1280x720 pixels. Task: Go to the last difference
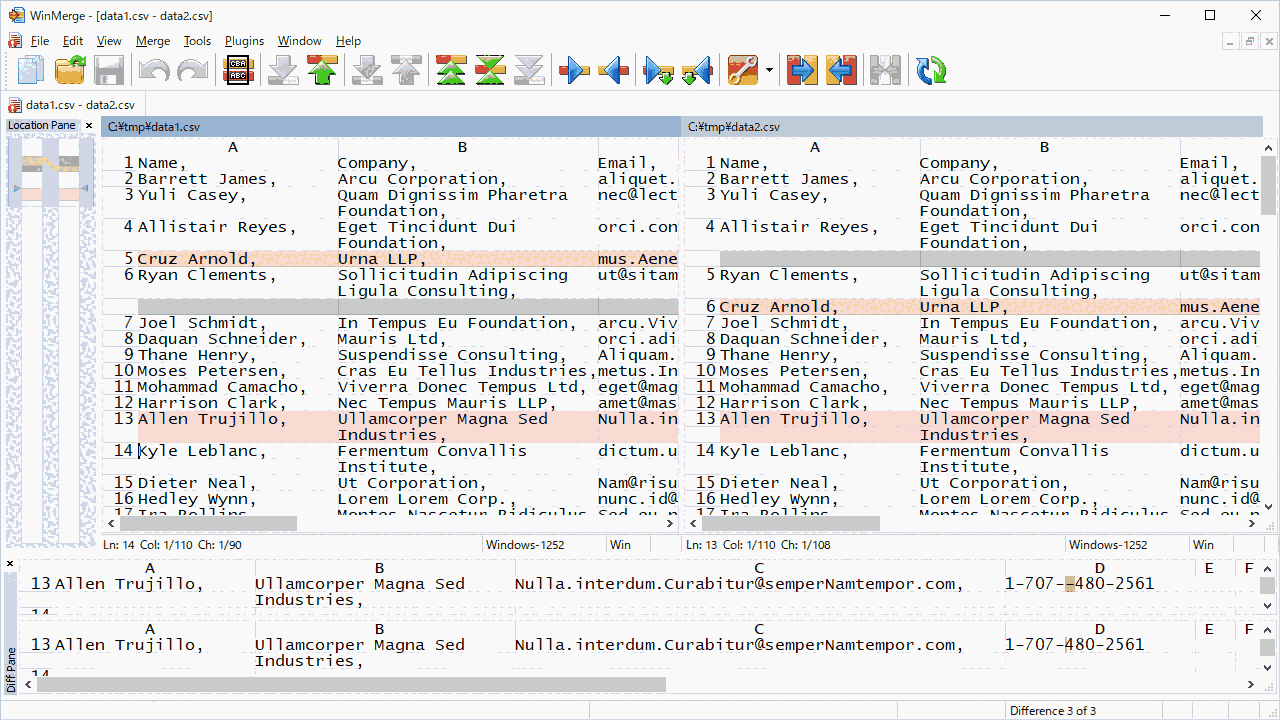pyautogui.click(x=530, y=70)
